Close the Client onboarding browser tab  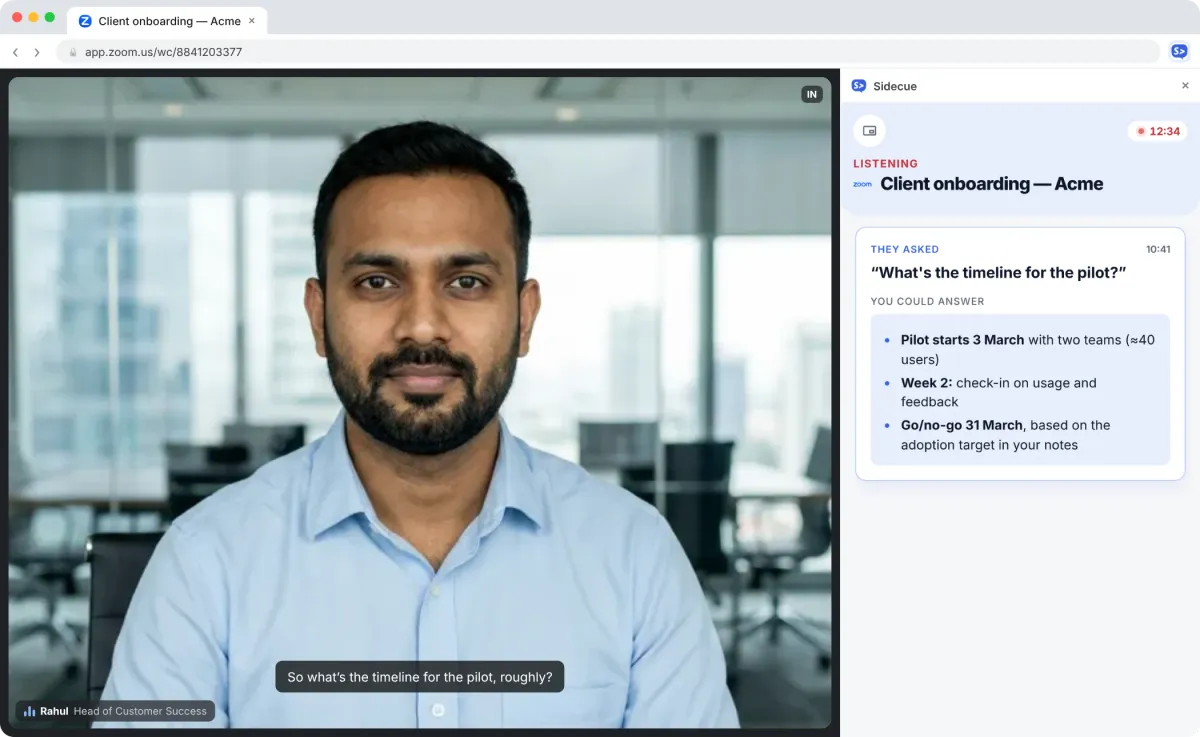click(251, 20)
